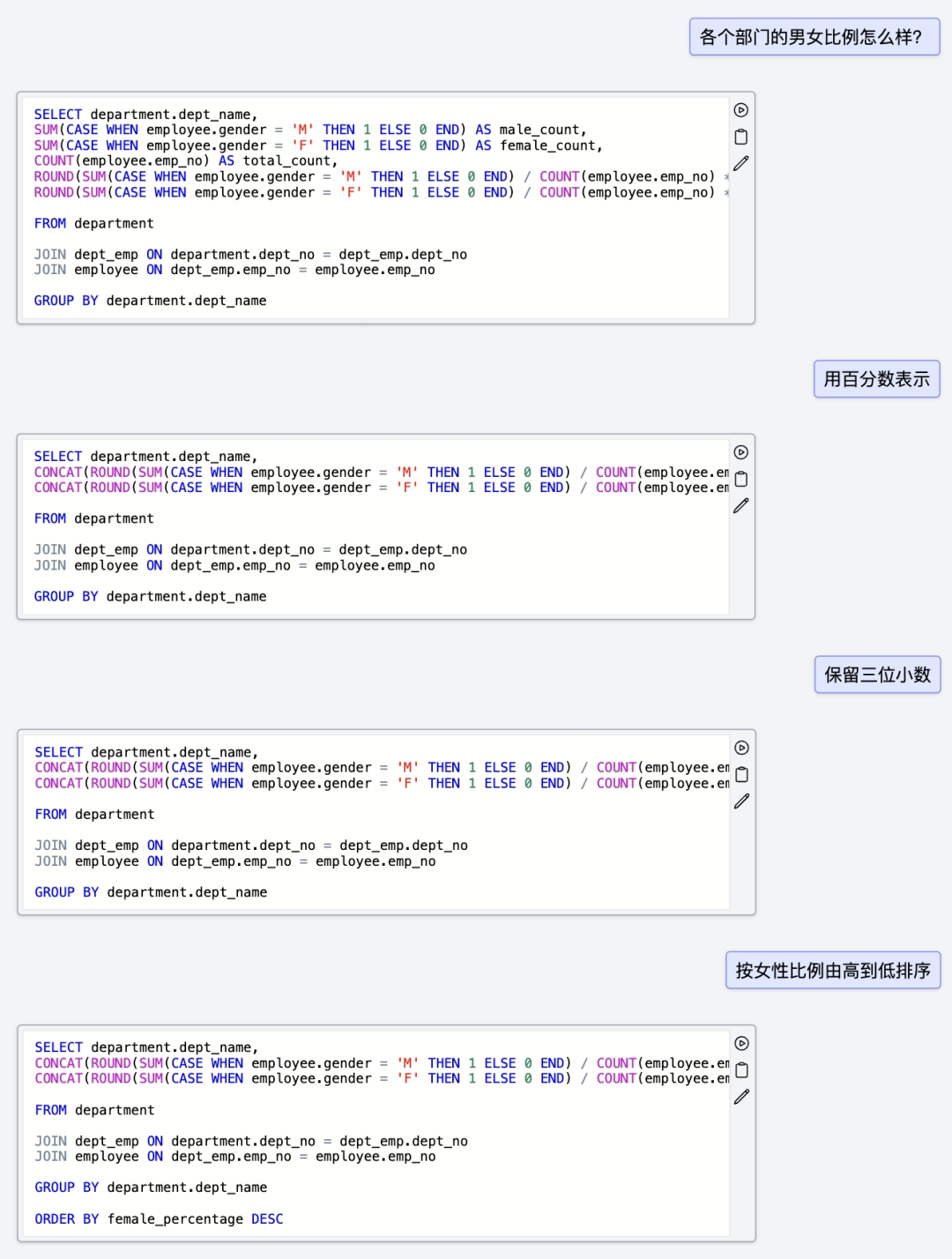
Task: Click JOIN employee line in the last query
Action: pyautogui.click(x=235, y=1156)
